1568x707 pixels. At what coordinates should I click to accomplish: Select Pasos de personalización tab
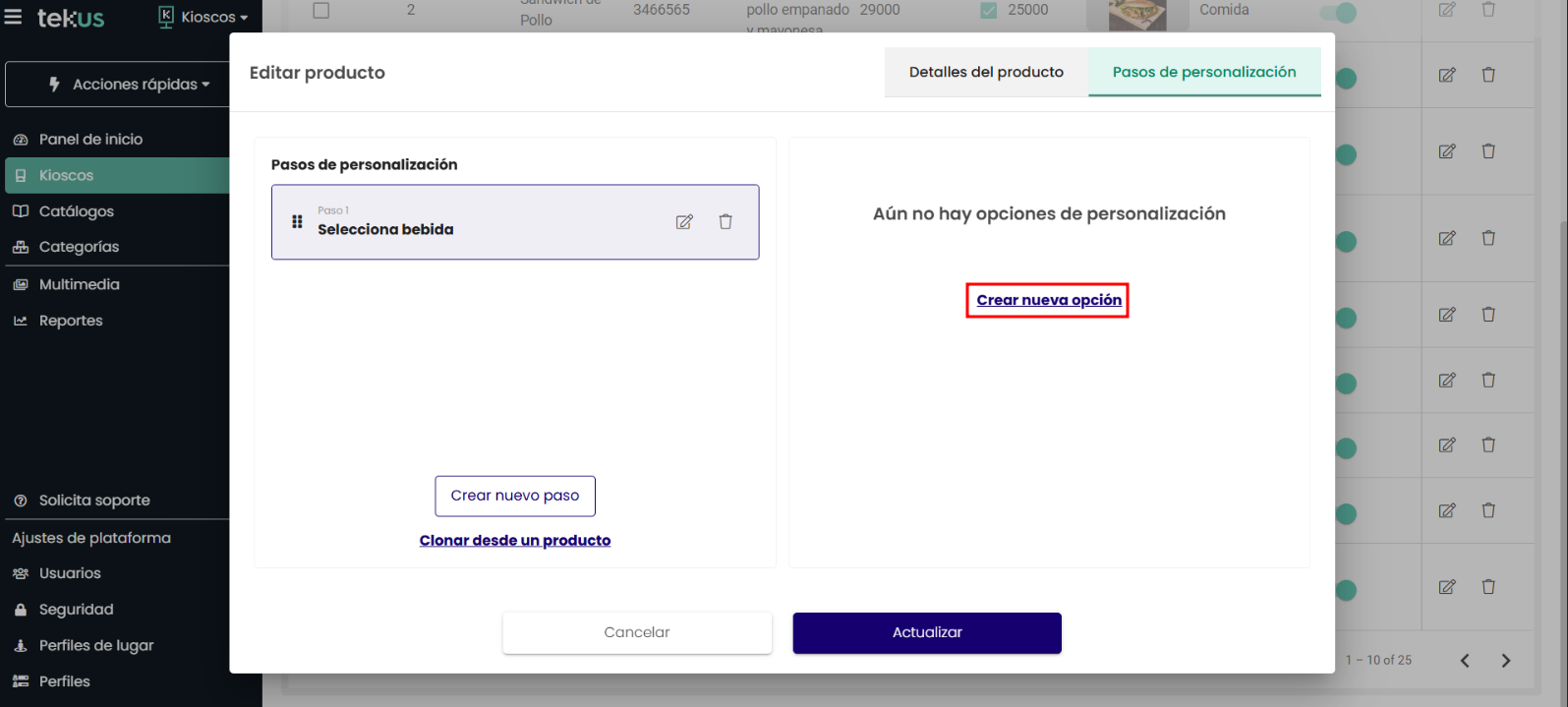(1203, 72)
